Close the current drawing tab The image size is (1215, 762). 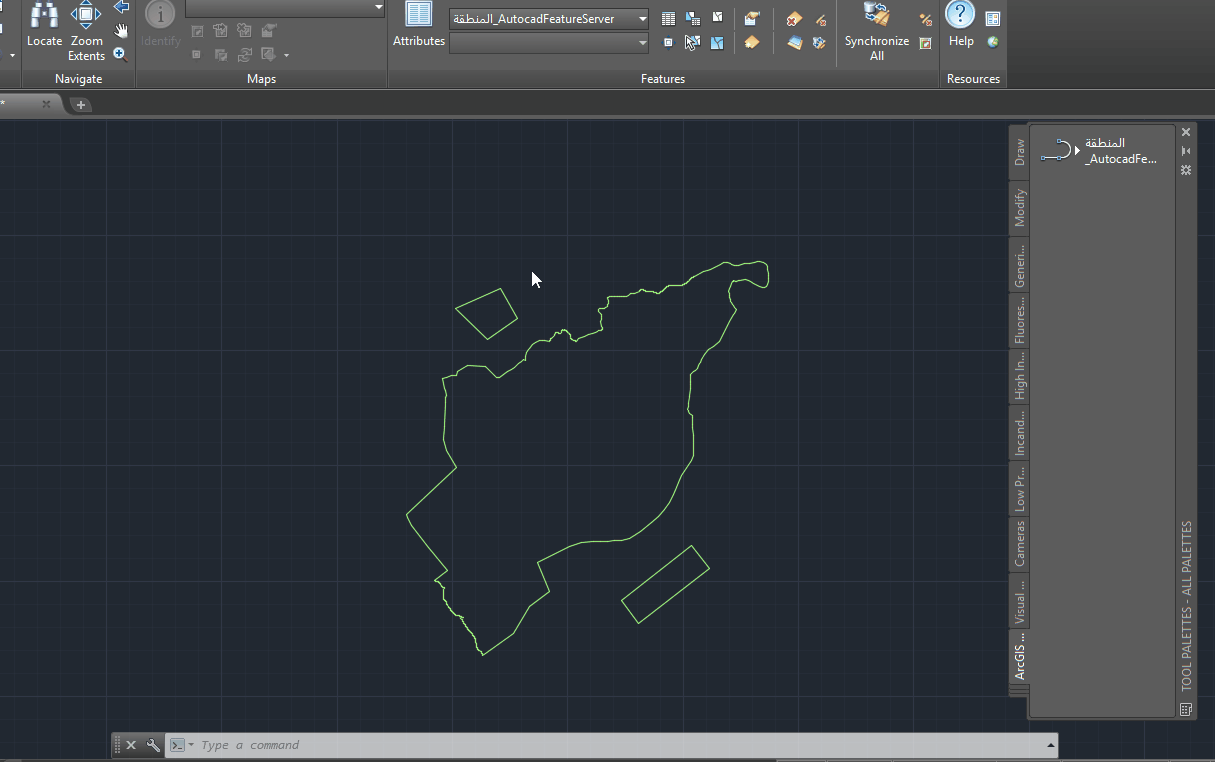tap(46, 104)
